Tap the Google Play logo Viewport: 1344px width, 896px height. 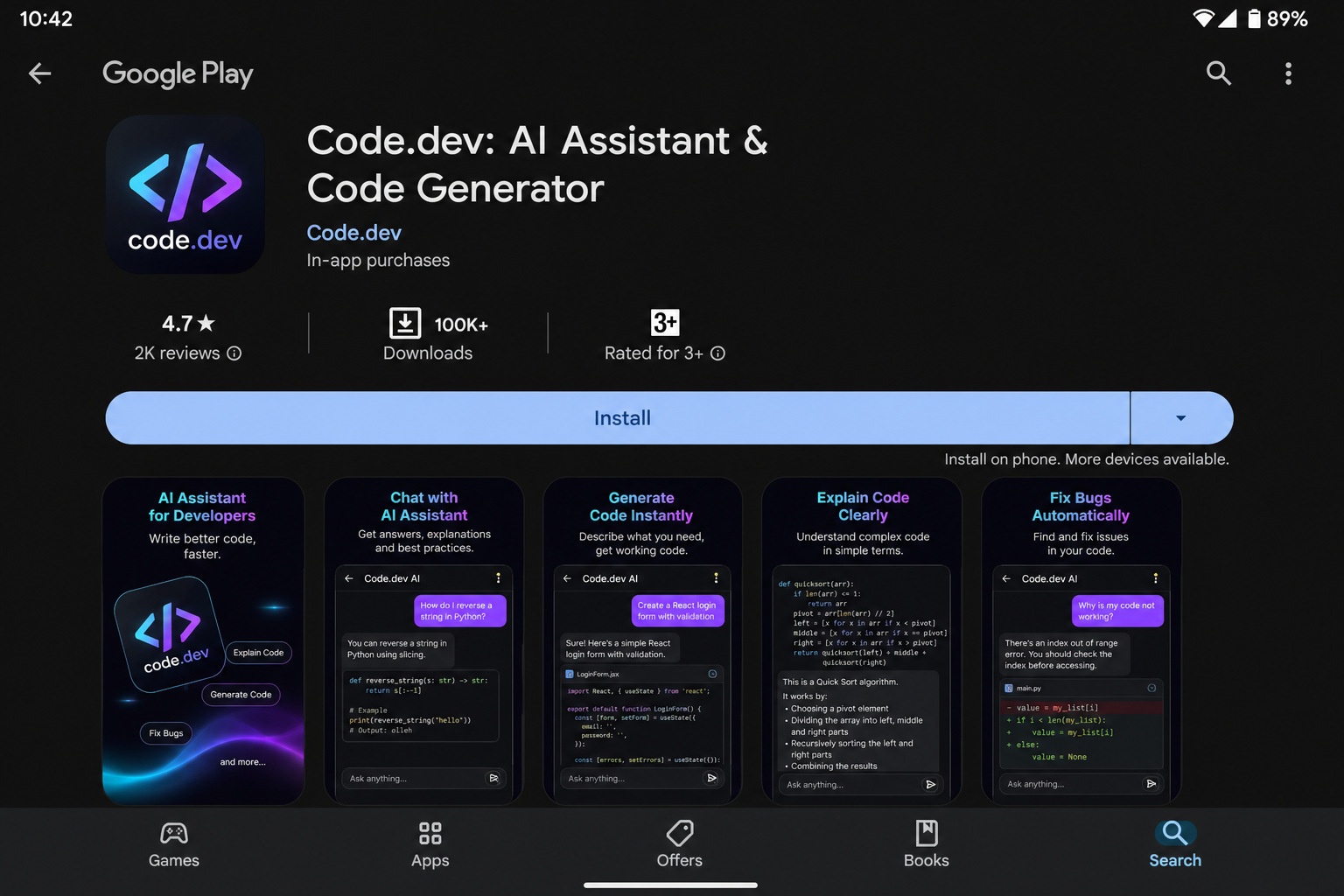point(178,74)
